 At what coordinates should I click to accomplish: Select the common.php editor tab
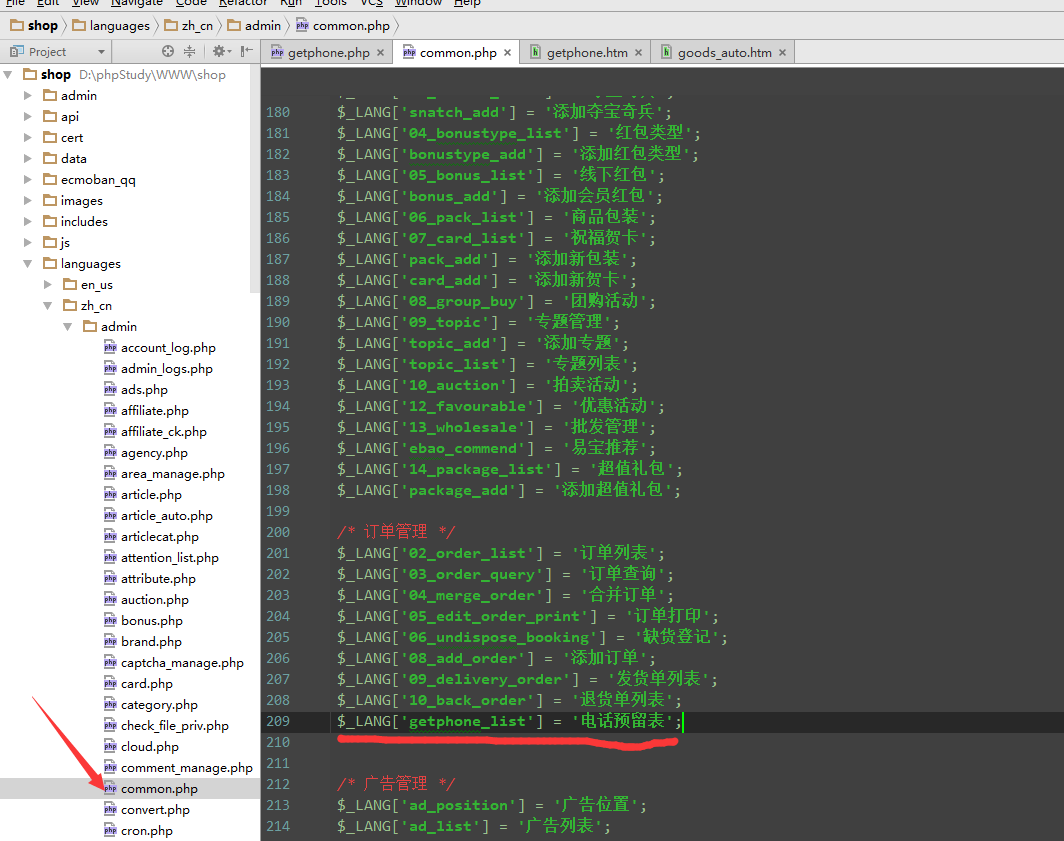(458, 52)
